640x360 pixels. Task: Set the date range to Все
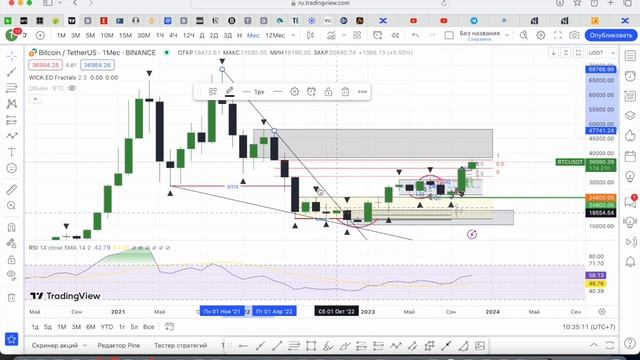(x=149, y=327)
